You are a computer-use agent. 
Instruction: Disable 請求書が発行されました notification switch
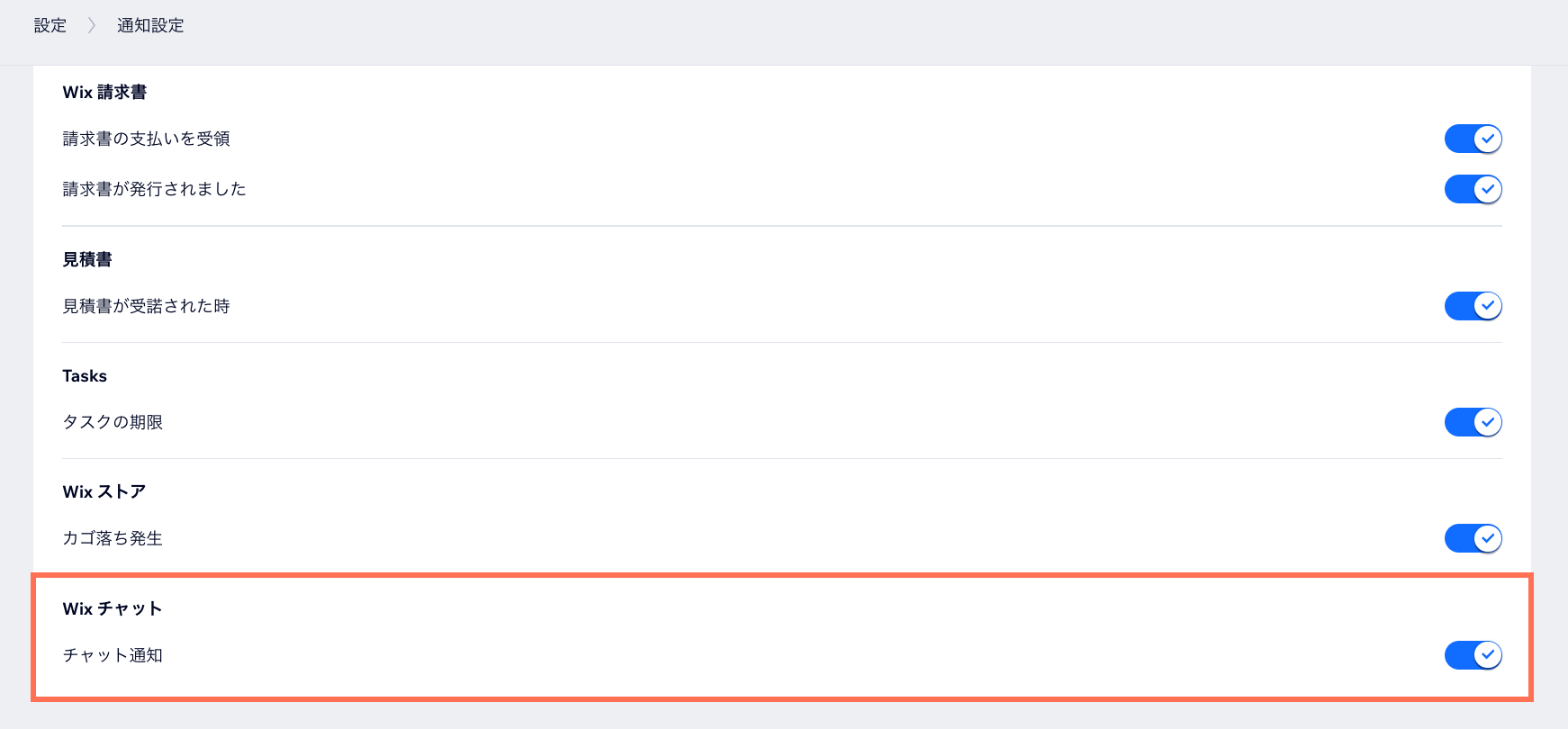(x=1473, y=189)
